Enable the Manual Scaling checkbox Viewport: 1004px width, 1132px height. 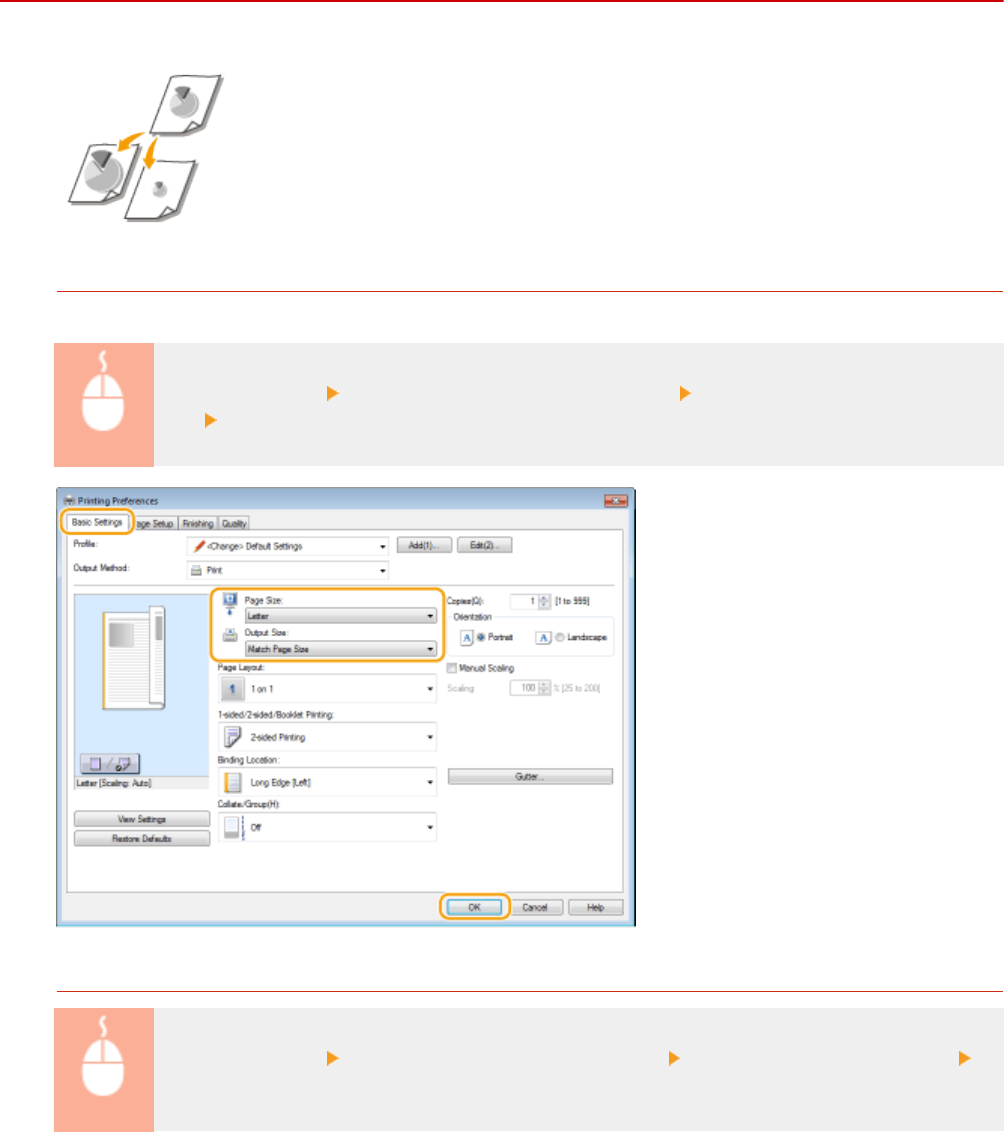point(452,668)
